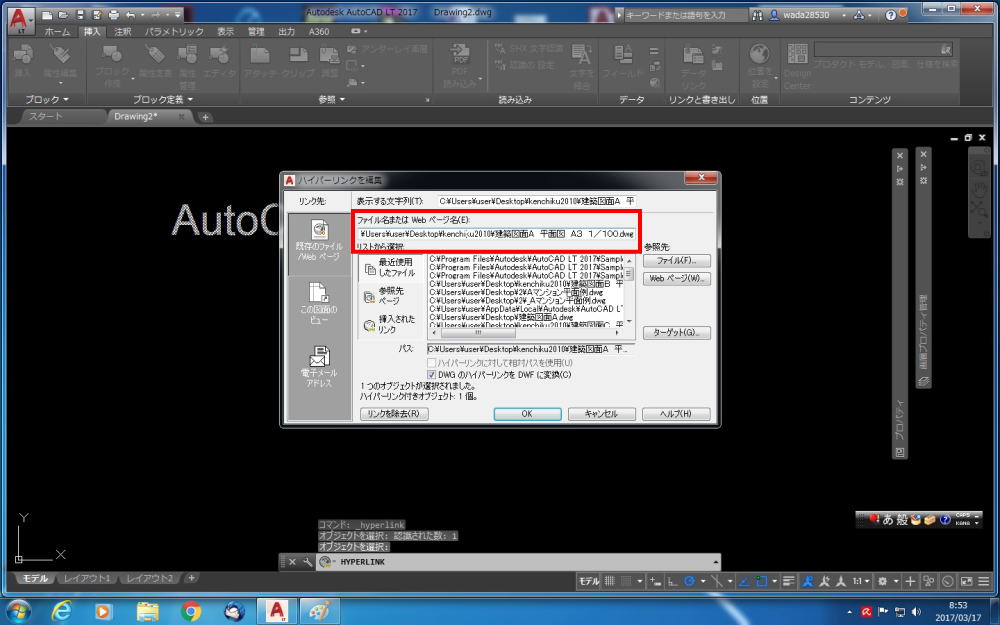Open the object snap settings dropdown arrow
This screenshot has width=1000, height=625.
pos(774,581)
